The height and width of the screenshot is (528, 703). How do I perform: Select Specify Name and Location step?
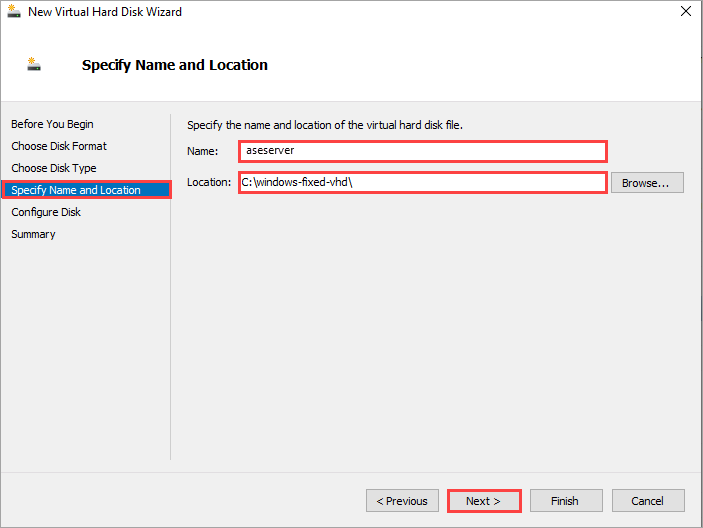click(x=87, y=190)
